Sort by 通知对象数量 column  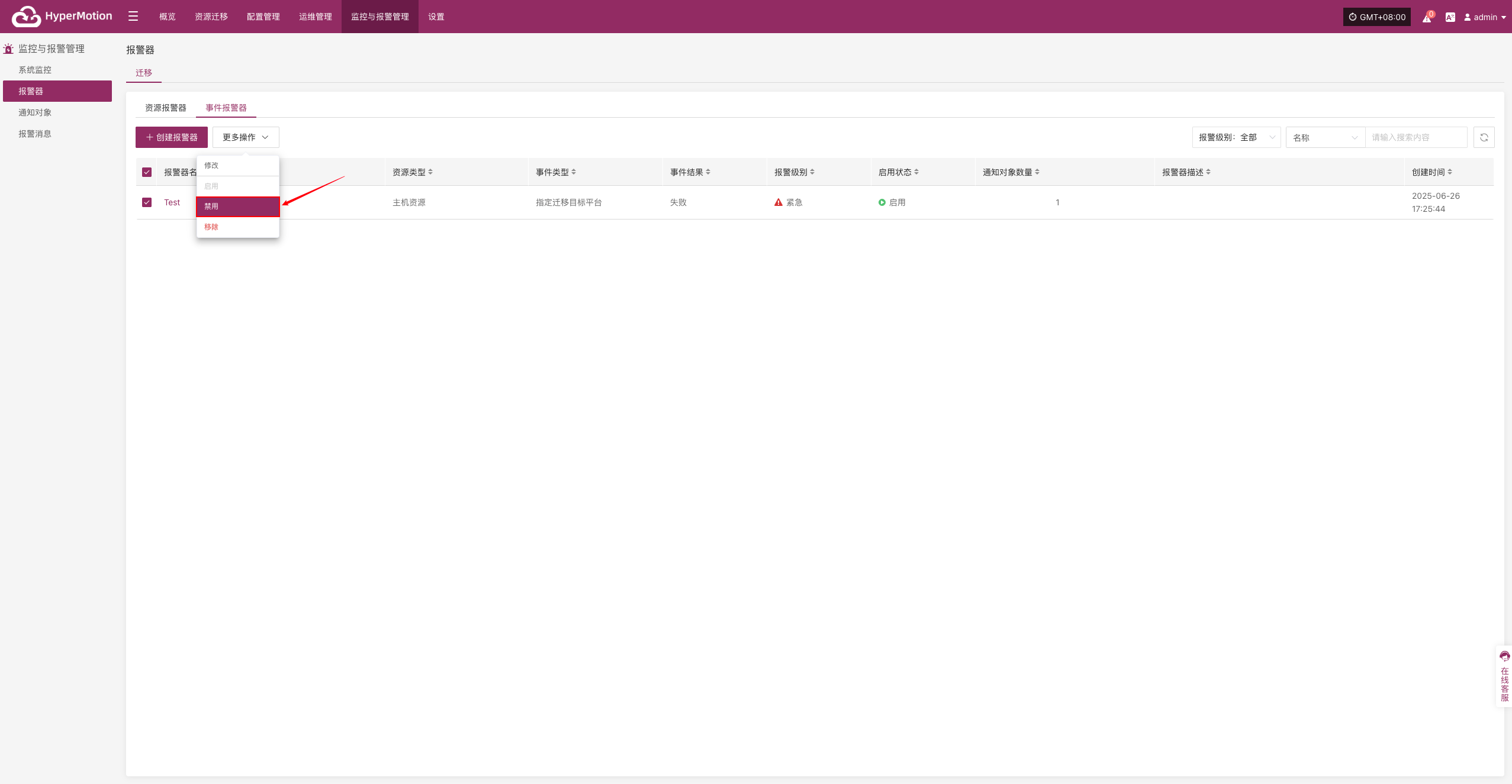1037,172
